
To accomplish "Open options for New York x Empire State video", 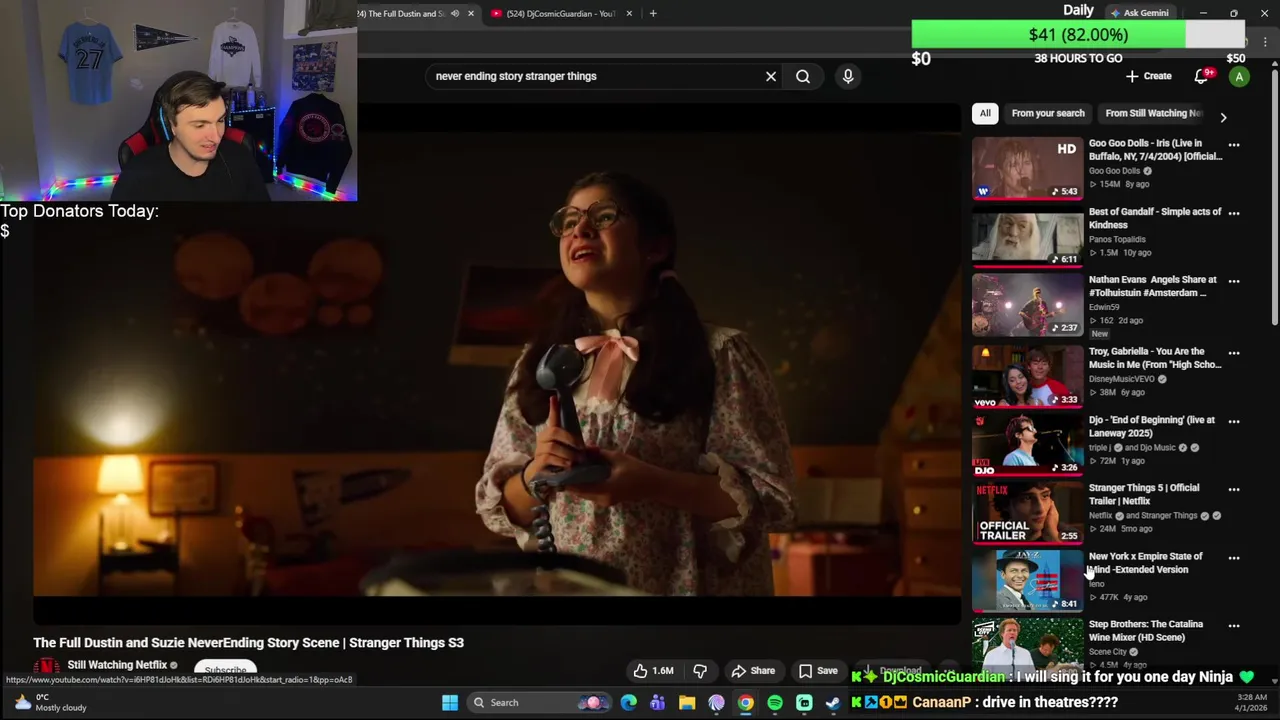I will coord(1234,558).
